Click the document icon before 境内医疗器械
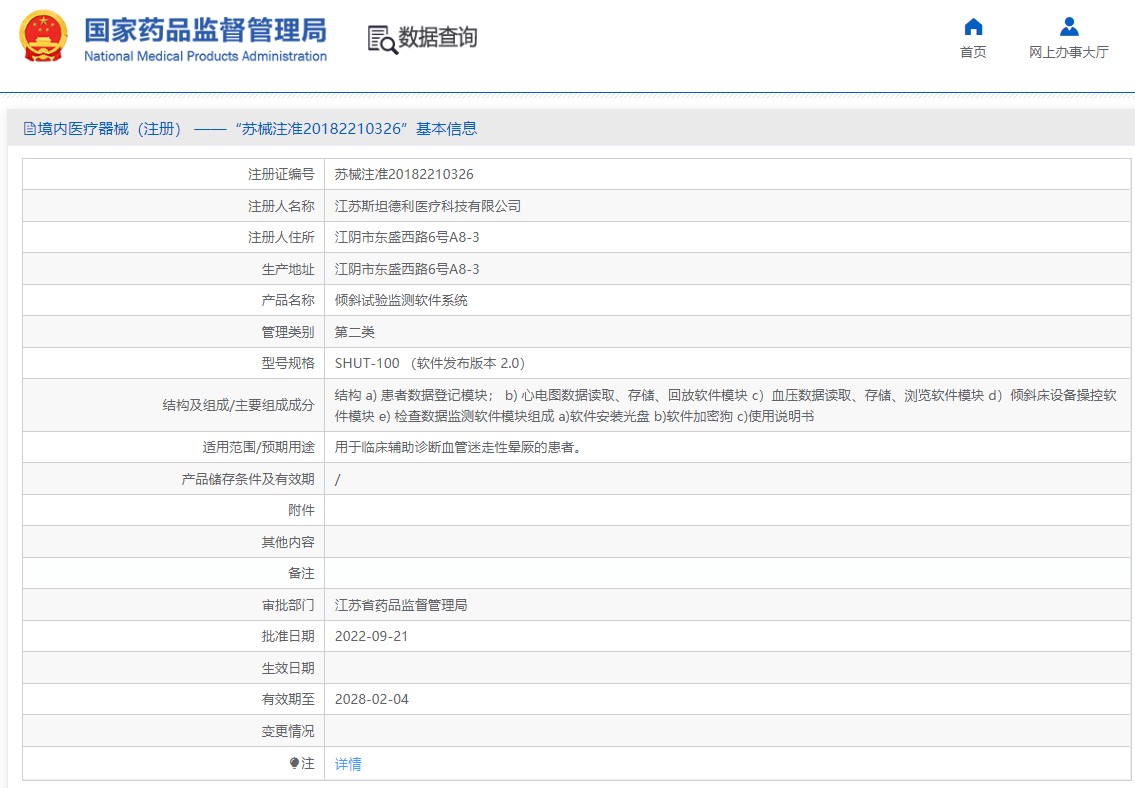This screenshot has height=788, width=1135. [x=30, y=129]
